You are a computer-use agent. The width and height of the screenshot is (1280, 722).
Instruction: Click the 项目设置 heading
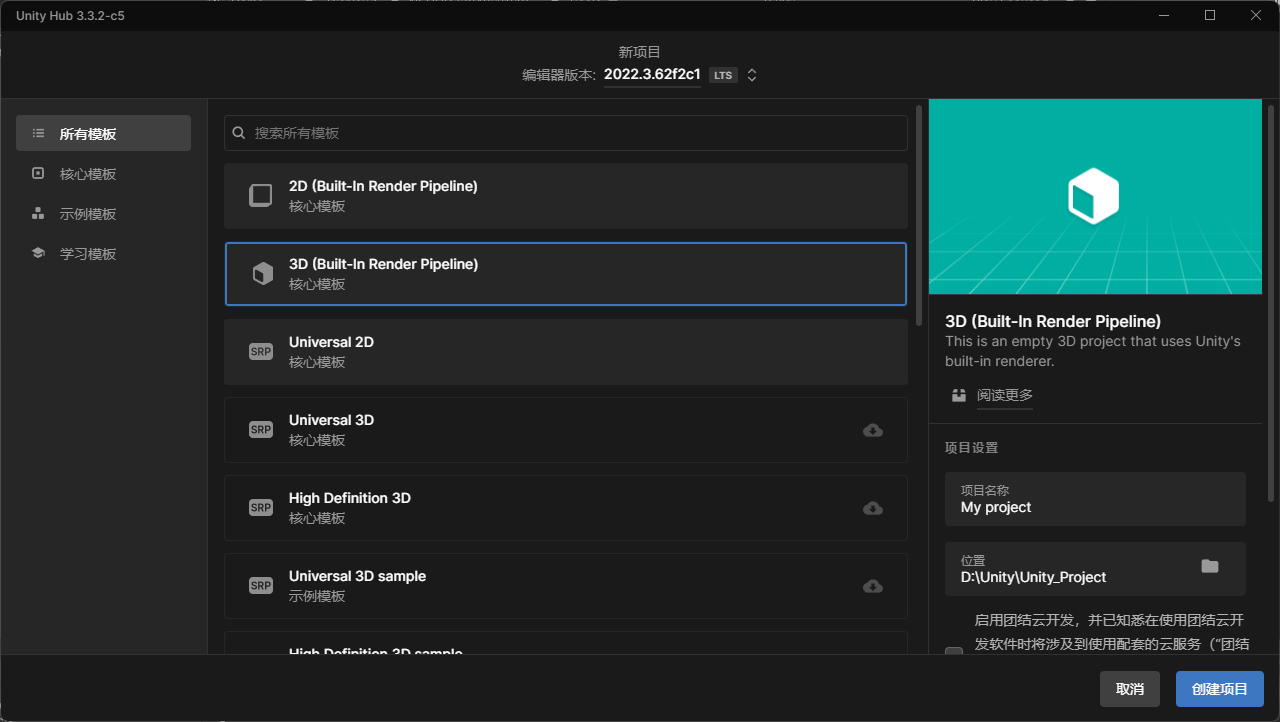point(972,447)
